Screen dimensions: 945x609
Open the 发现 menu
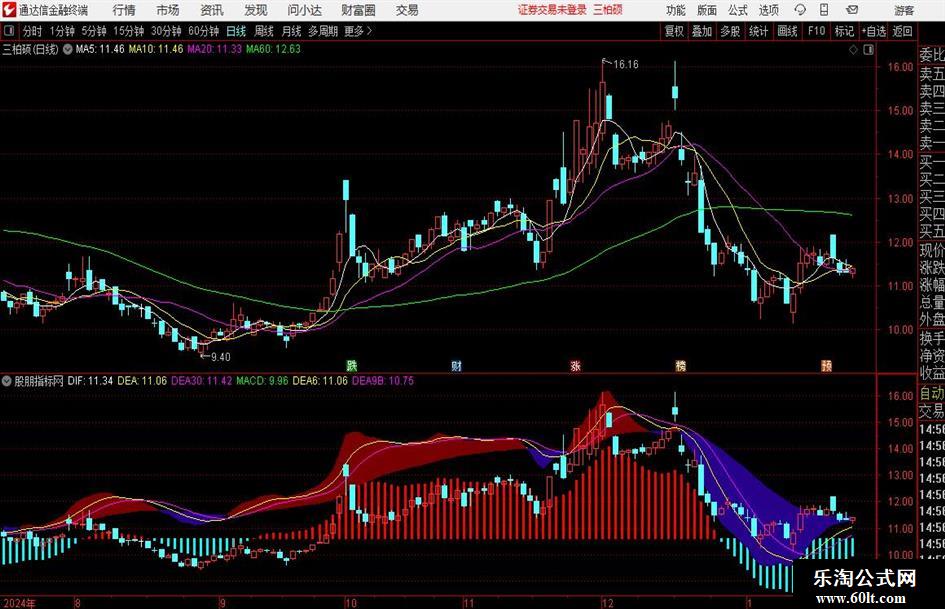click(x=256, y=10)
